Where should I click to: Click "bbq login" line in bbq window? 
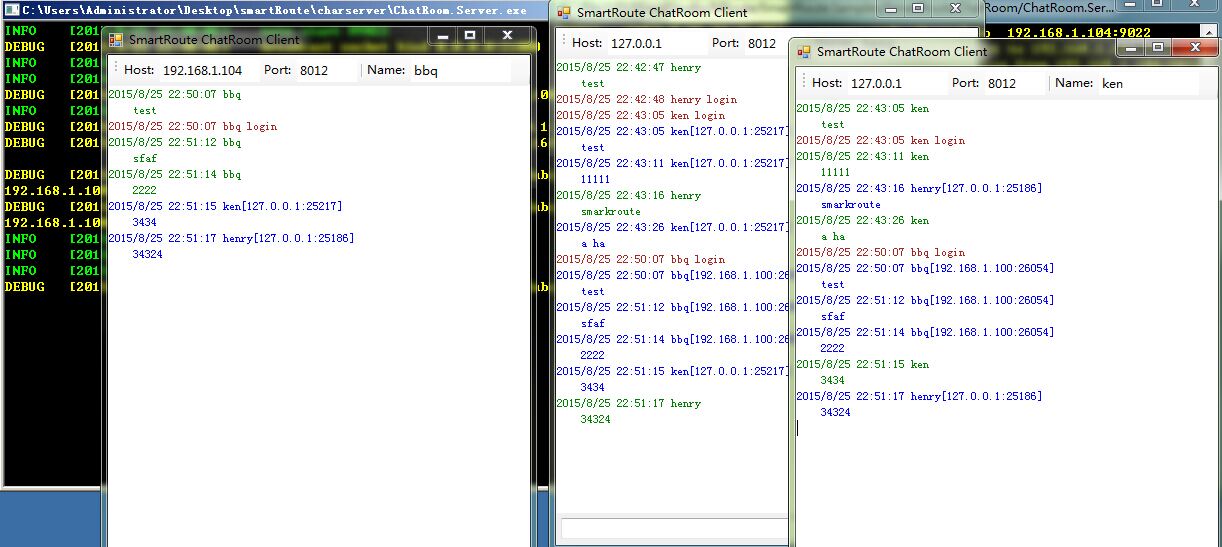(x=192, y=127)
